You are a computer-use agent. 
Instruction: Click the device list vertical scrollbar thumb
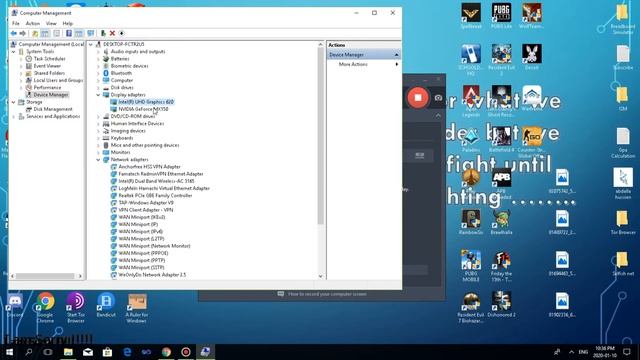coord(320,135)
